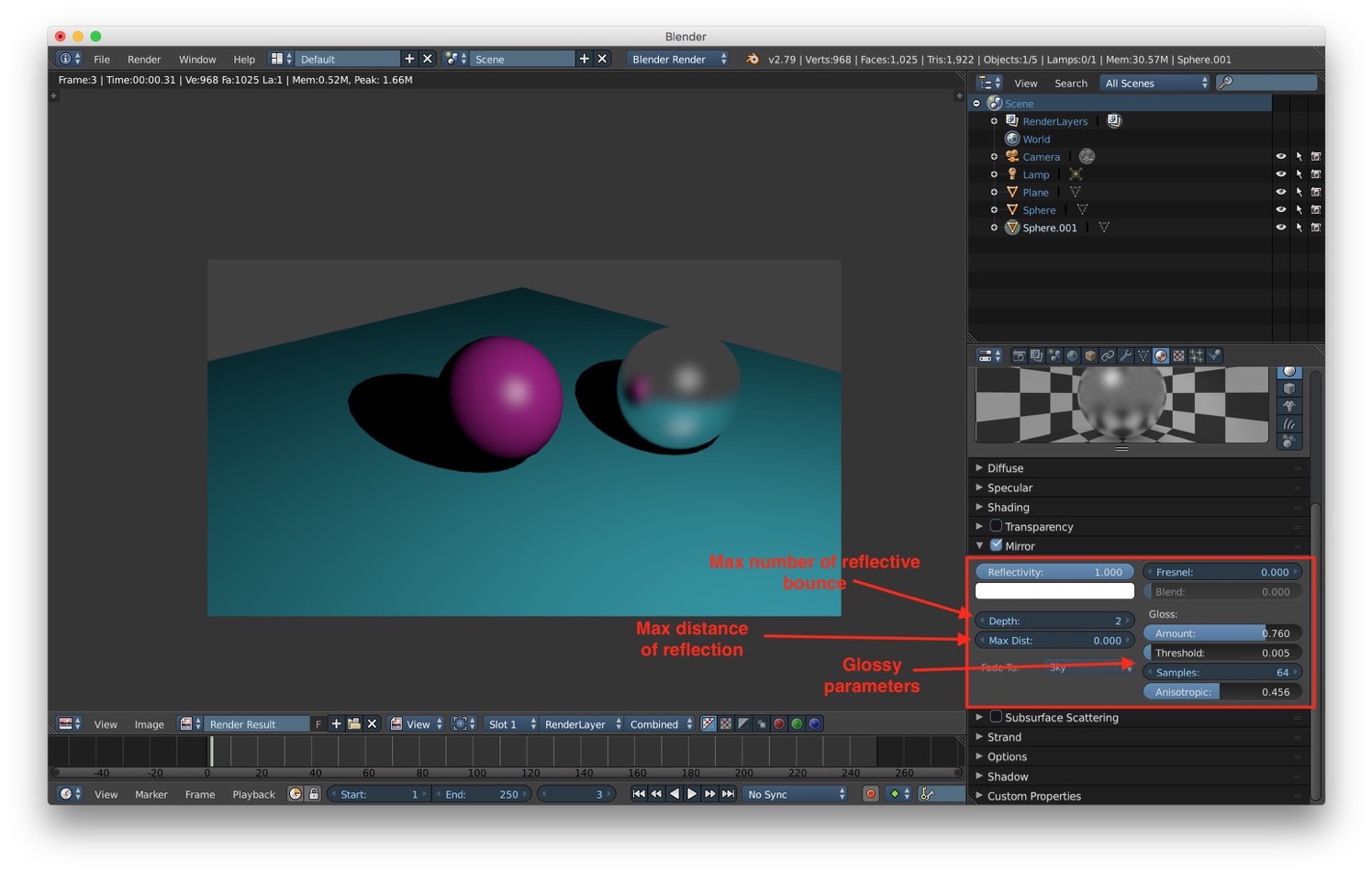The width and height of the screenshot is (1372, 873).
Task: Open the image editor Image menu
Action: (149, 723)
